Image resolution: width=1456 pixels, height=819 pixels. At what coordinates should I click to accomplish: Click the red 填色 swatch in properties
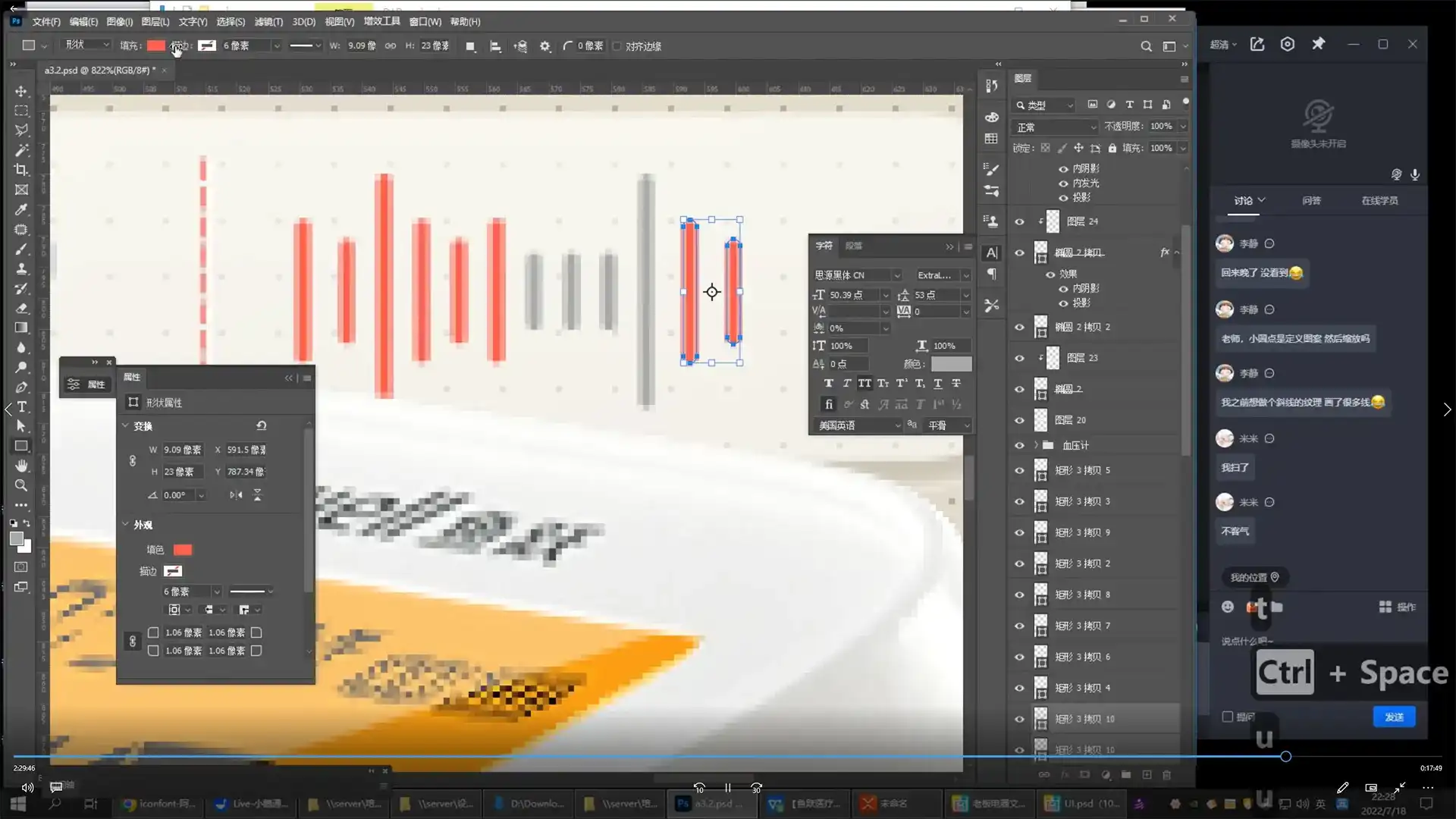tap(183, 550)
